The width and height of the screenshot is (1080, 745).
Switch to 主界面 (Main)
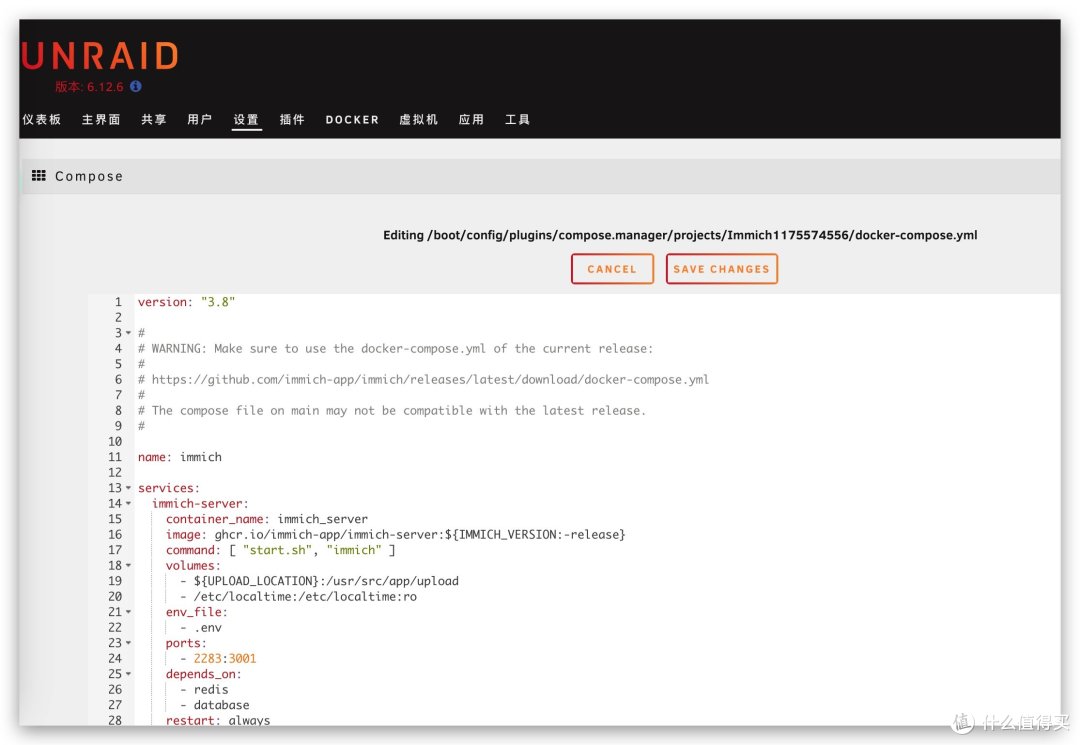pos(101,119)
